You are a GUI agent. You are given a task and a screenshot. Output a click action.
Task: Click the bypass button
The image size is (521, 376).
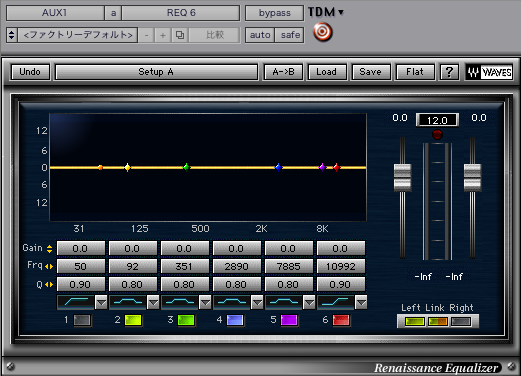click(275, 13)
